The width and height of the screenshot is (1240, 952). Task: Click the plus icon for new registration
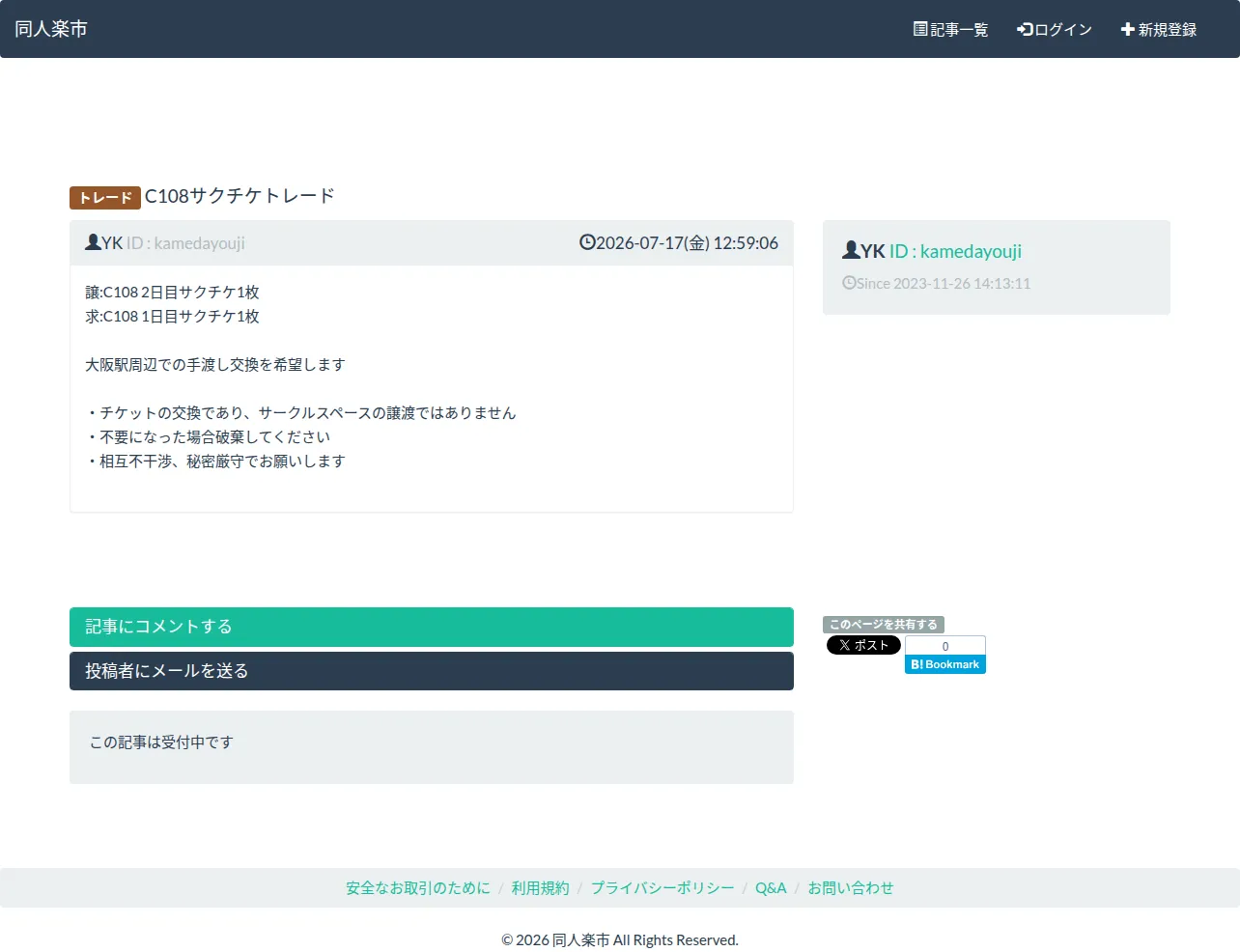[x=1127, y=29]
